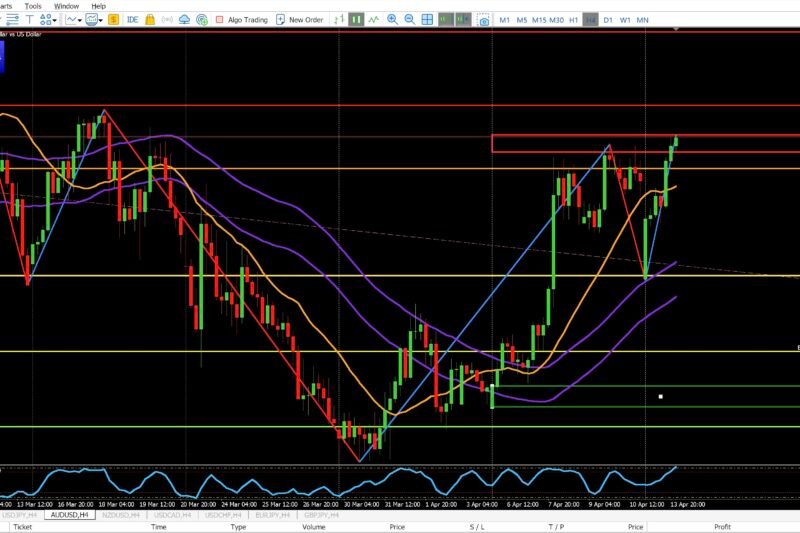This screenshot has height=533, width=800.
Task: Switch to the USDCHF,H4 chart tab
Action: pos(223,515)
